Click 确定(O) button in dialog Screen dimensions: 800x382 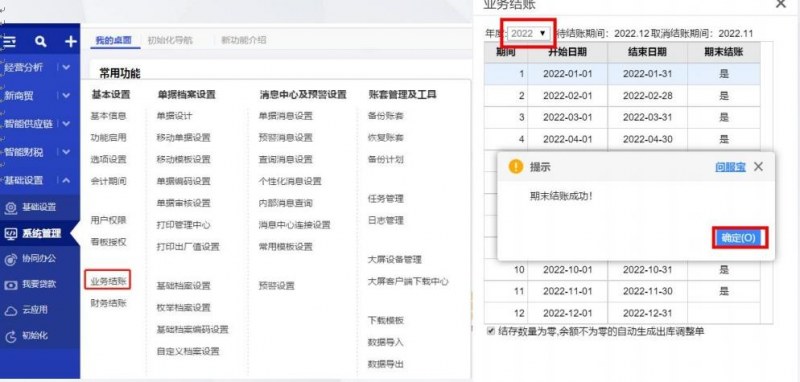pos(739,238)
